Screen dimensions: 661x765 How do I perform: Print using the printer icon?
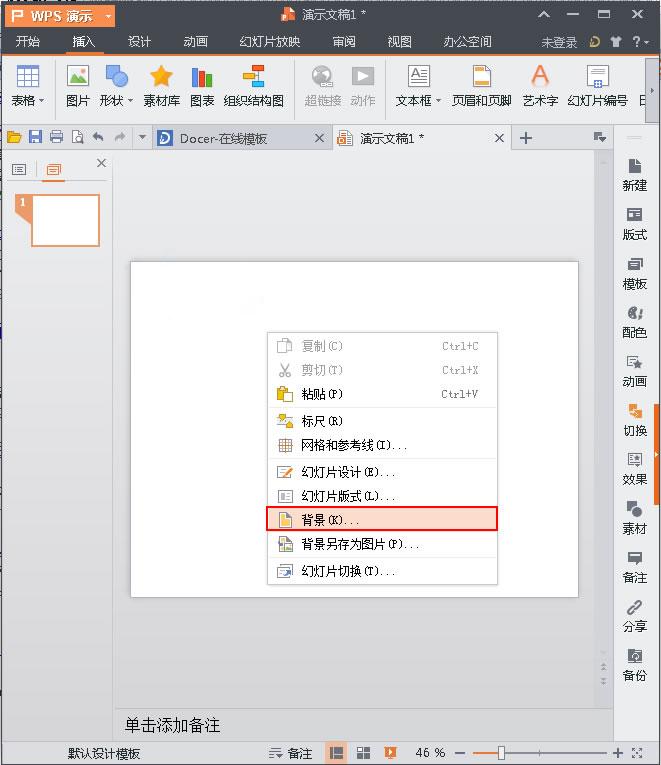[x=57, y=137]
